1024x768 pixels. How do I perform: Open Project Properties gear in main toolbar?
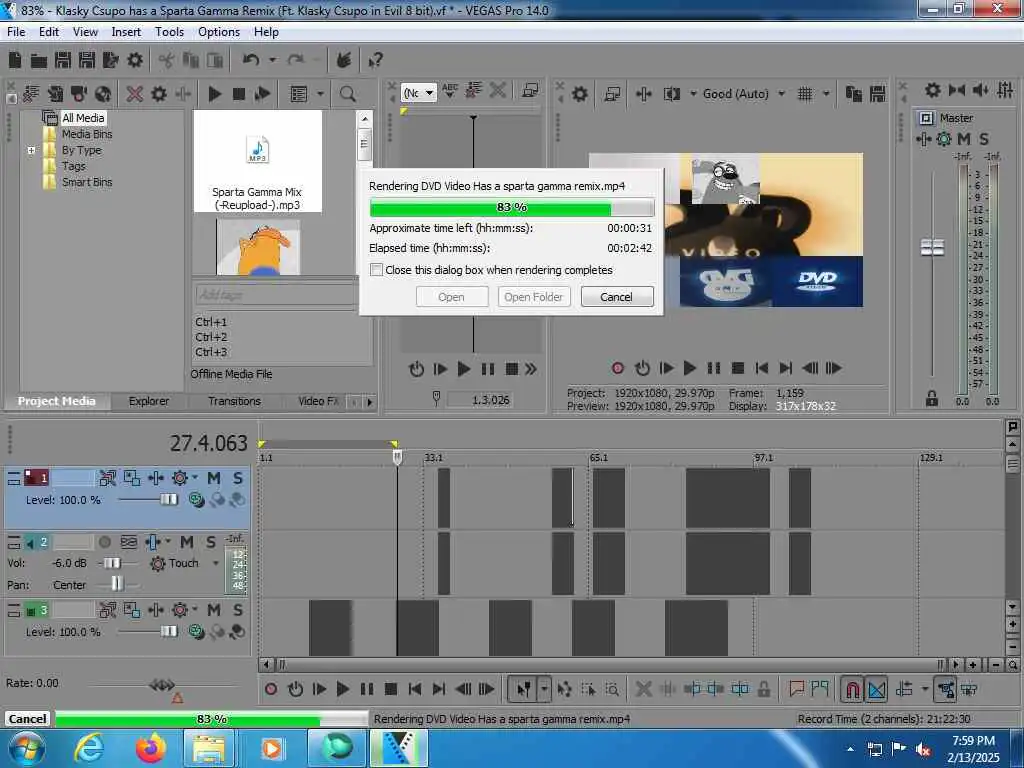[x=135, y=61]
